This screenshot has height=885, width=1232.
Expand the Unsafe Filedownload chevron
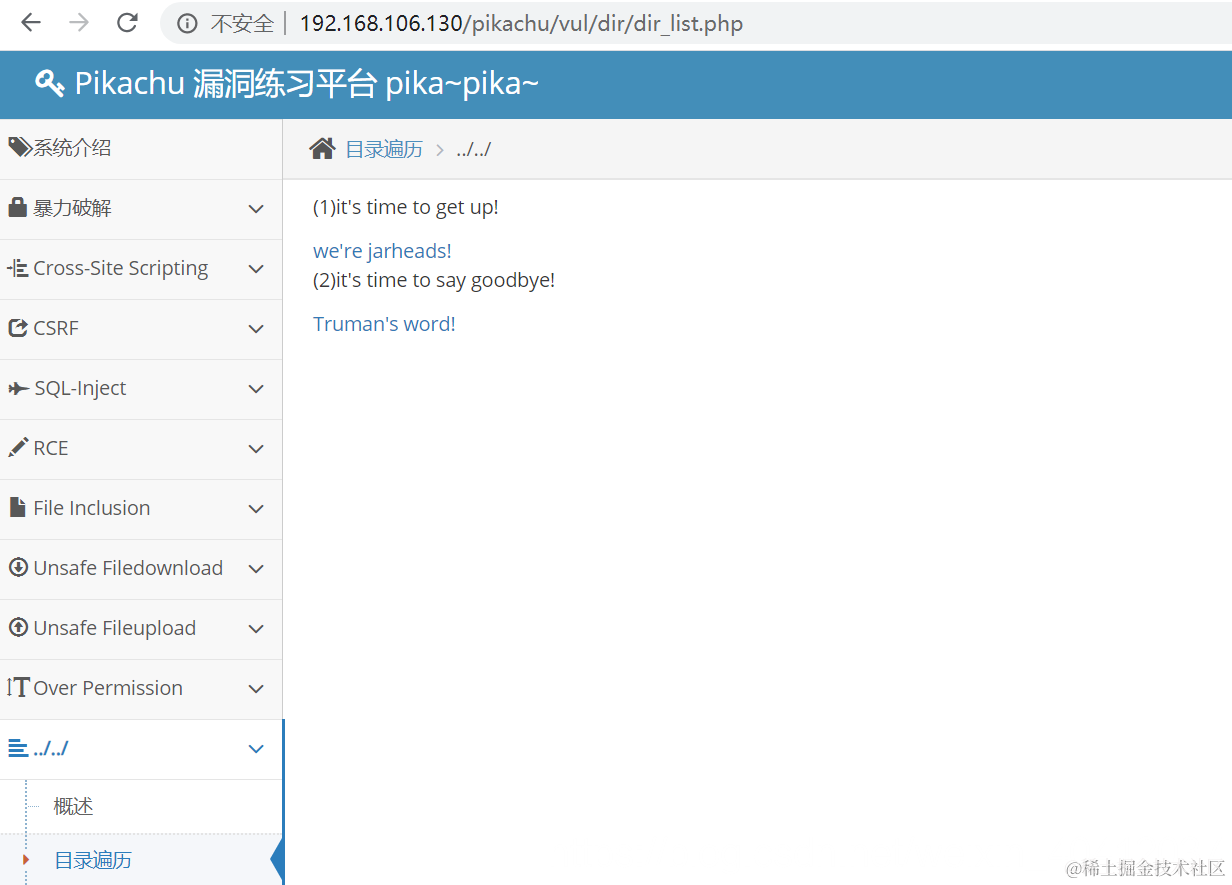tap(256, 569)
